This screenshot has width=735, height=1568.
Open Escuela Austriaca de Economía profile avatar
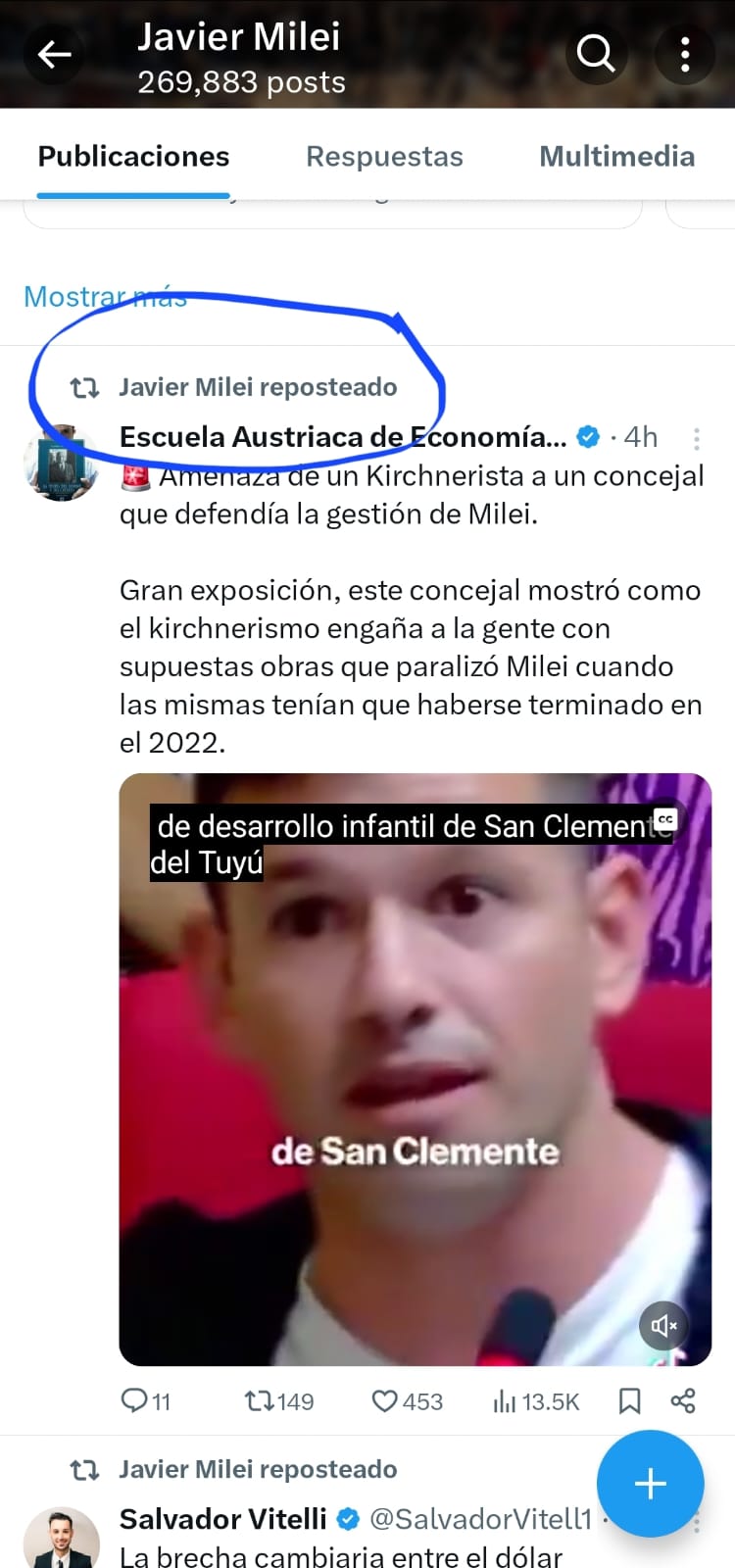click(x=61, y=463)
